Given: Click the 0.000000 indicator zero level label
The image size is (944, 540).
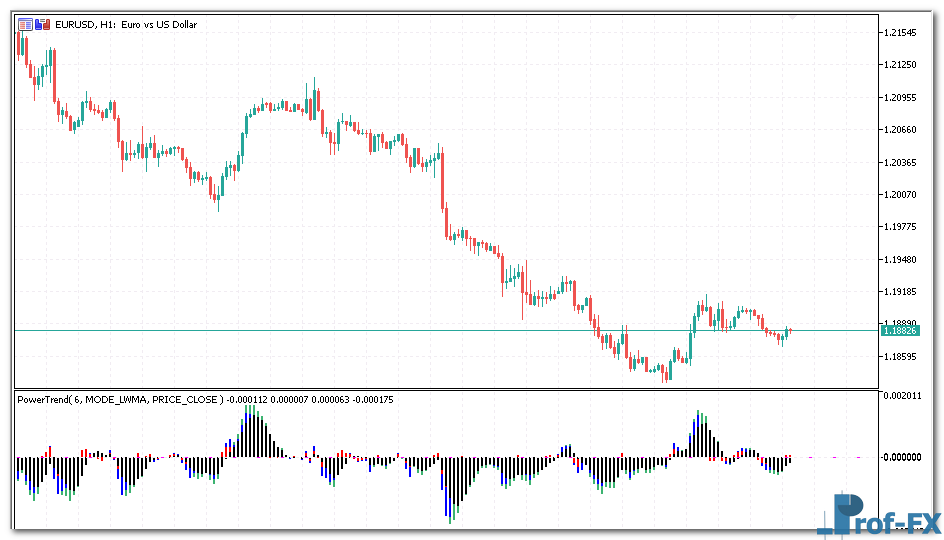Looking at the screenshot, I should click(x=901, y=458).
